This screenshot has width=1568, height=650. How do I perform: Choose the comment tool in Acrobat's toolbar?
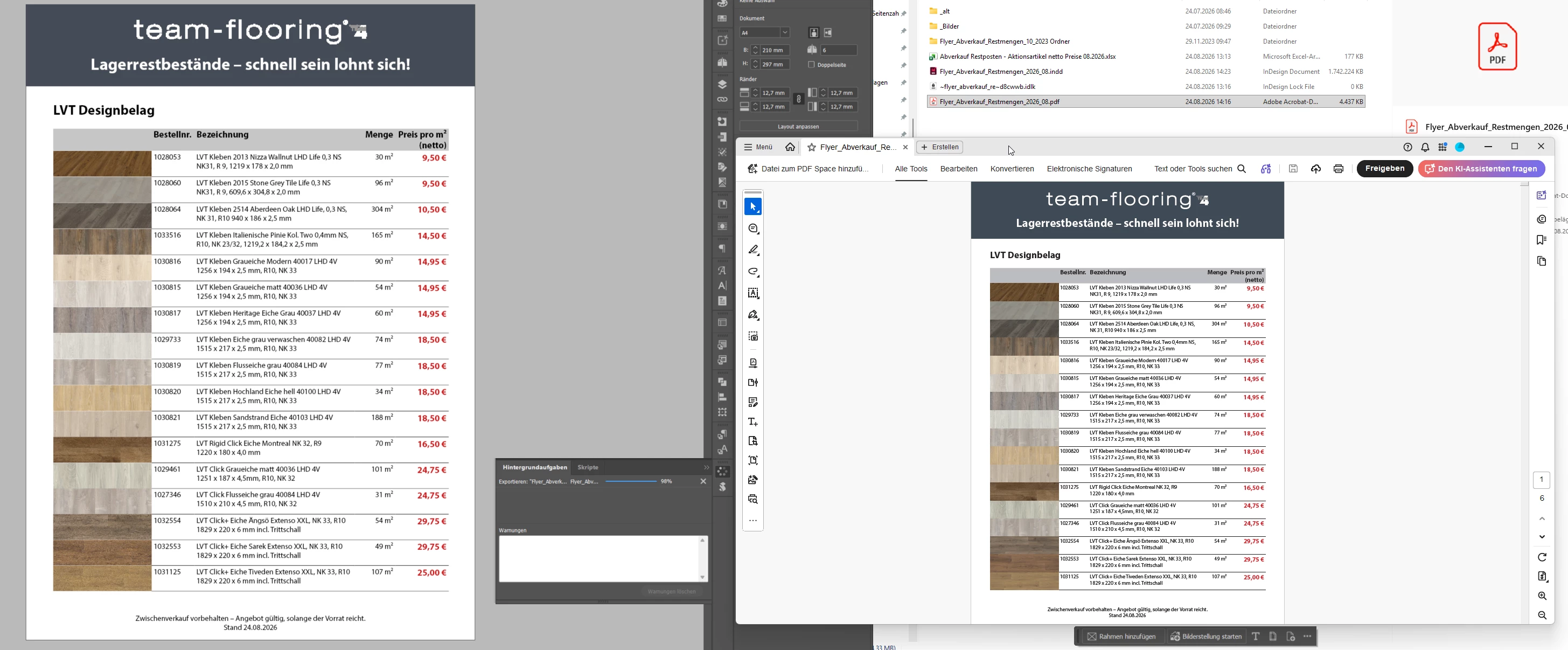[753, 229]
